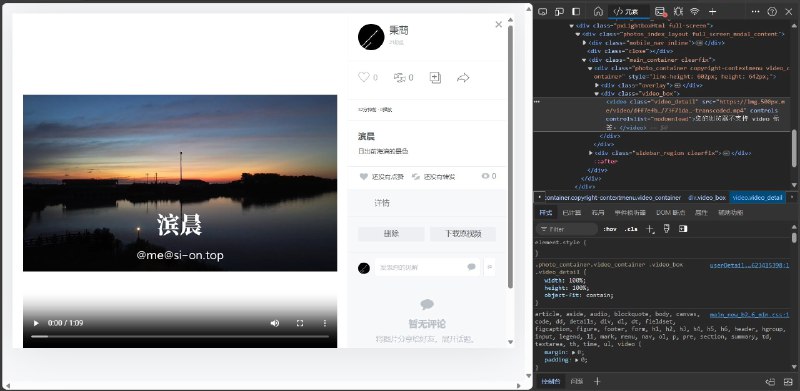The width and height of the screenshot is (800, 391).
Task: Click the 还没有转发 no-reposts-yet label
Action: point(439,177)
